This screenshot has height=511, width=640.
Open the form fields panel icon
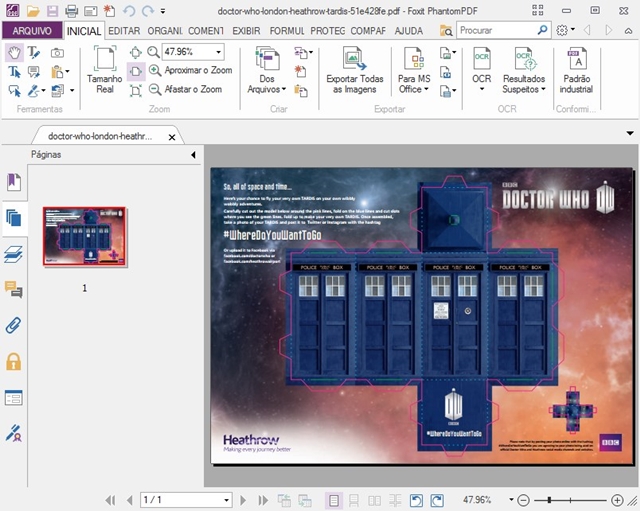pos(13,398)
